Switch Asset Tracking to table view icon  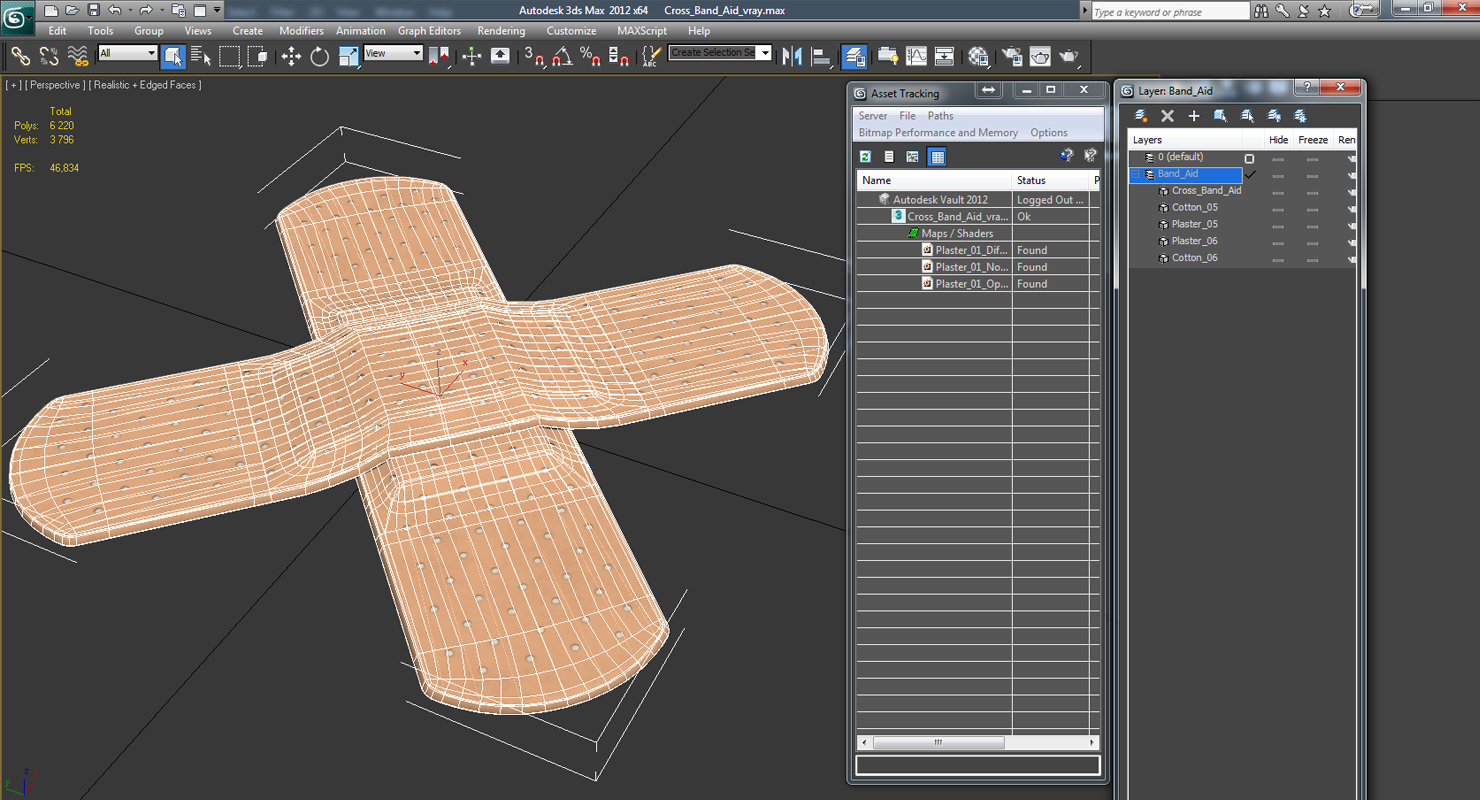(x=937, y=157)
